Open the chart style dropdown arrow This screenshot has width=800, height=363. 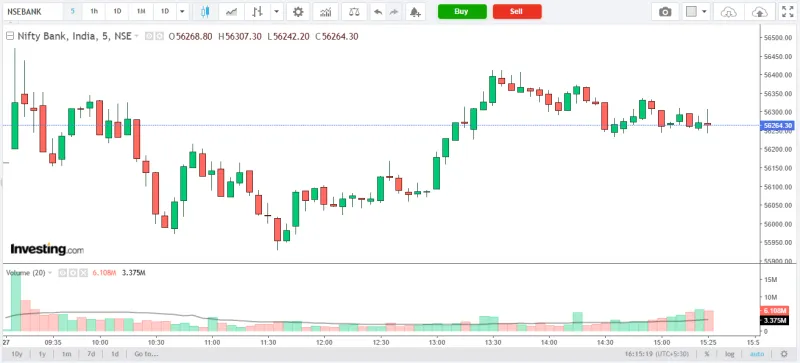pos(277,12)
